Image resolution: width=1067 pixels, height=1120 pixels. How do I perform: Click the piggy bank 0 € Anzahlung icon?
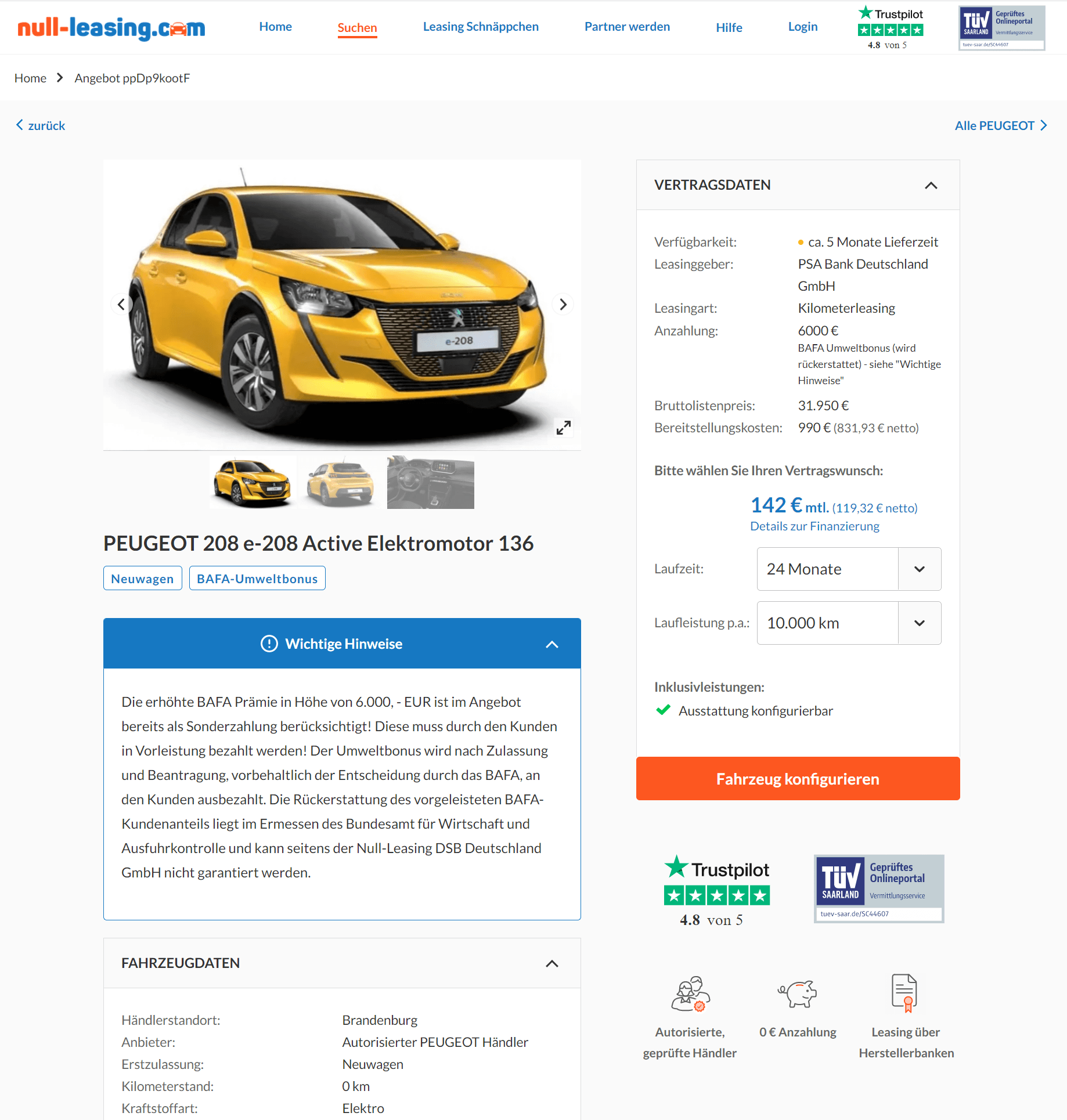tap(798, 993)
